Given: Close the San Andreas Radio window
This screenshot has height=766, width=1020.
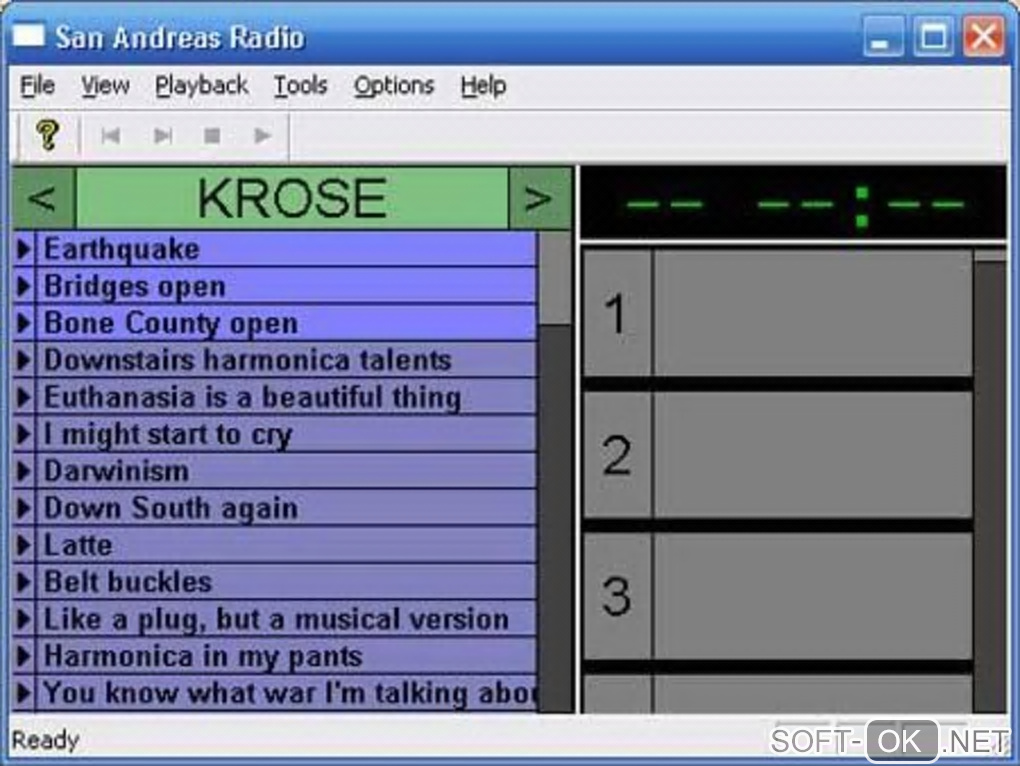Looking at the screenshot, I should click(983, 36).
